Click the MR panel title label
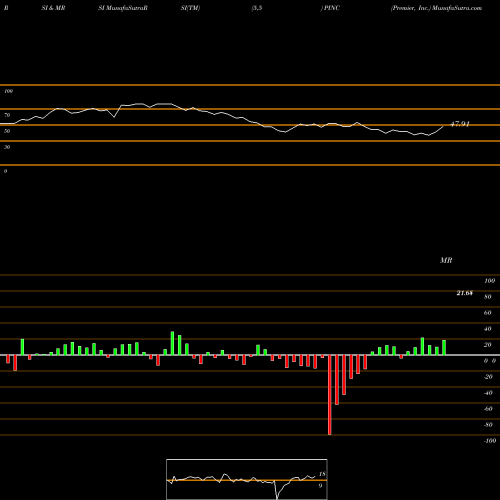500x500 pixels. tap(446, 260)
